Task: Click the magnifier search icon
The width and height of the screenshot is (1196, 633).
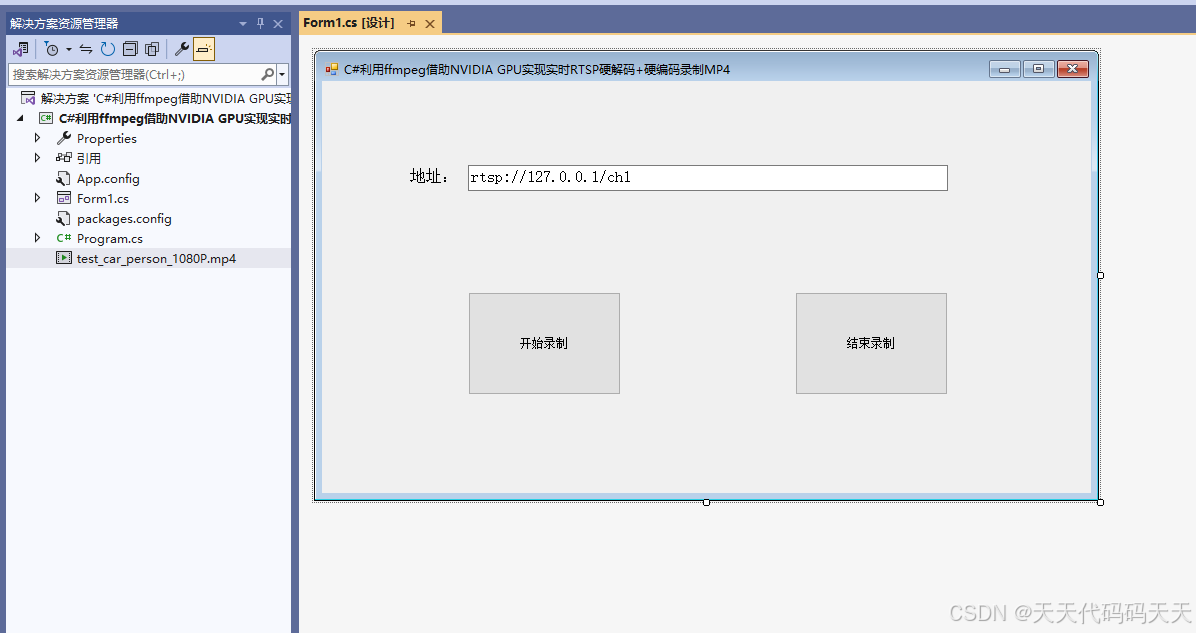Action: 267,75
